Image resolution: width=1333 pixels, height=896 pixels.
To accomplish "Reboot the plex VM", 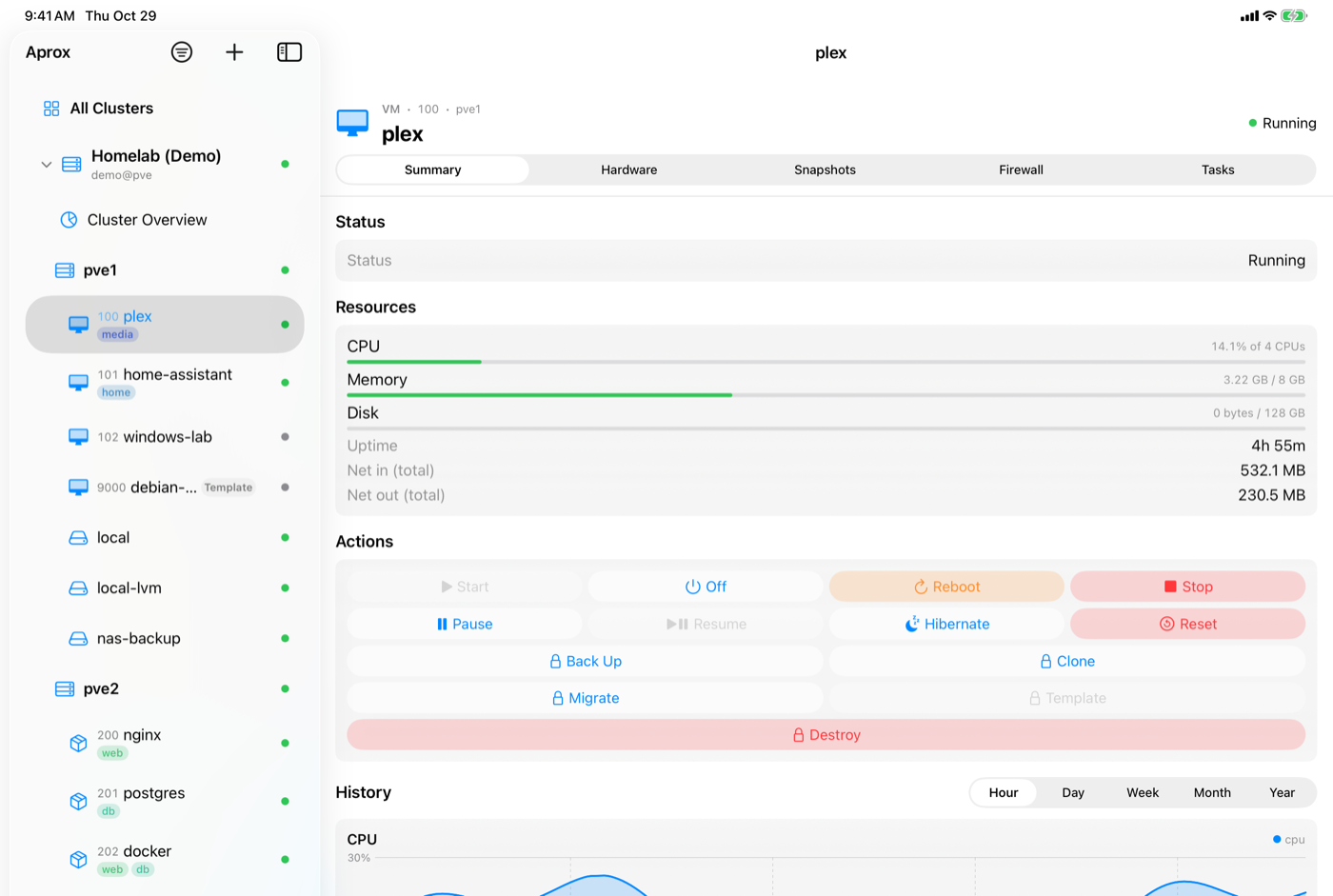I will click(946, 587).
